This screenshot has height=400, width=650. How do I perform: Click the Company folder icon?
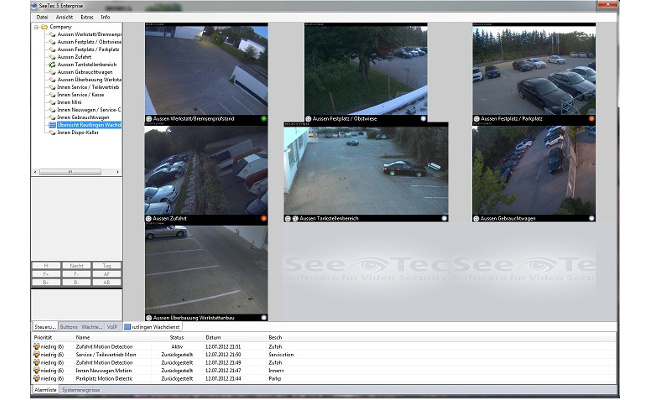click(44, 27)
